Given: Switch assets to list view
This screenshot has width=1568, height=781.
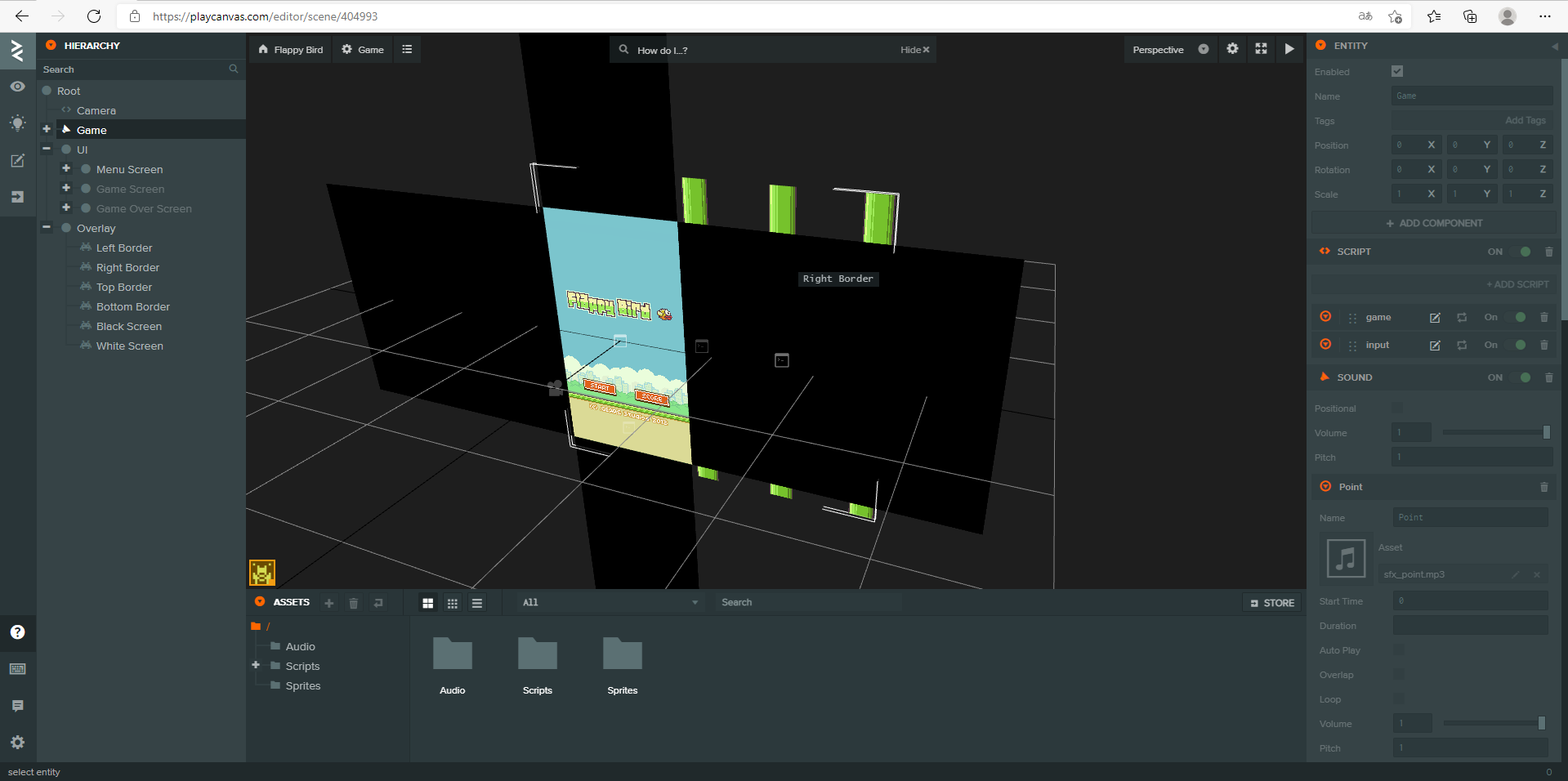Looking at the screenshot, I should point(477,603).
